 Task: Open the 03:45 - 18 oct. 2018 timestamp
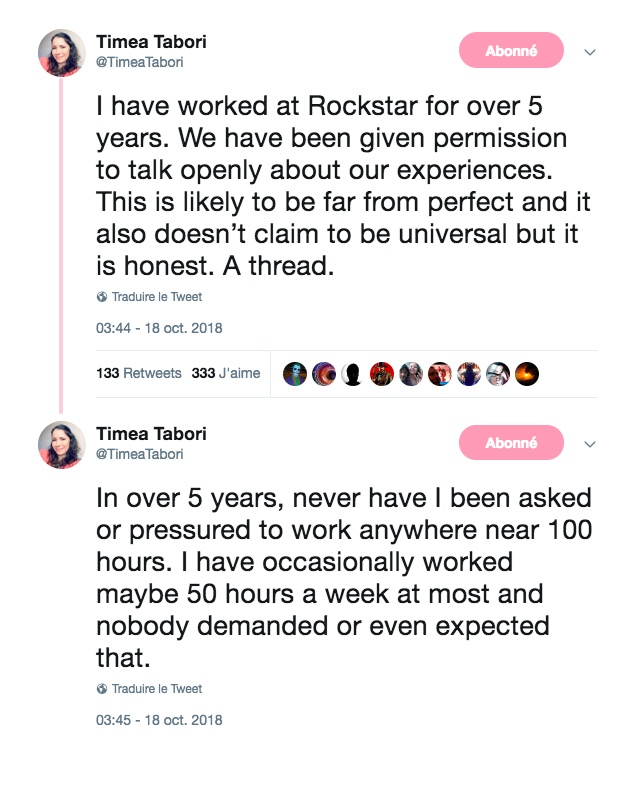(159, 720)
